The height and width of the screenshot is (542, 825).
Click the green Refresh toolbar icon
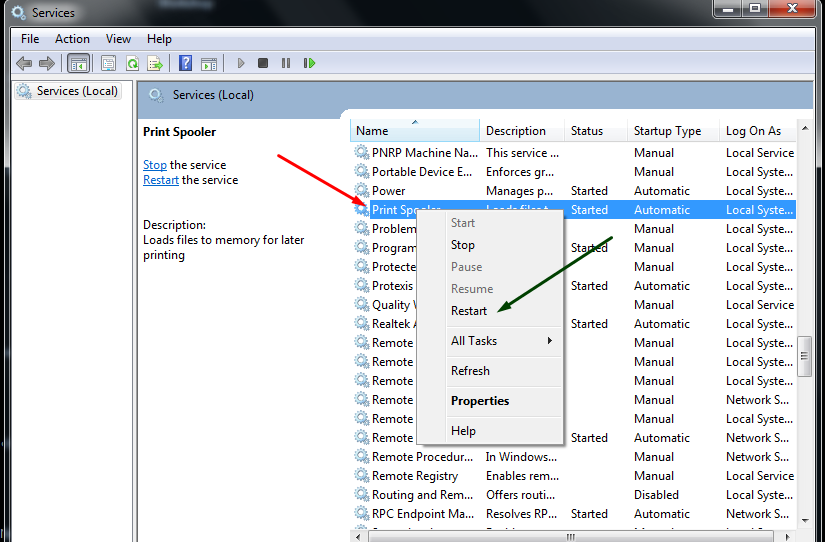(132, 64)
